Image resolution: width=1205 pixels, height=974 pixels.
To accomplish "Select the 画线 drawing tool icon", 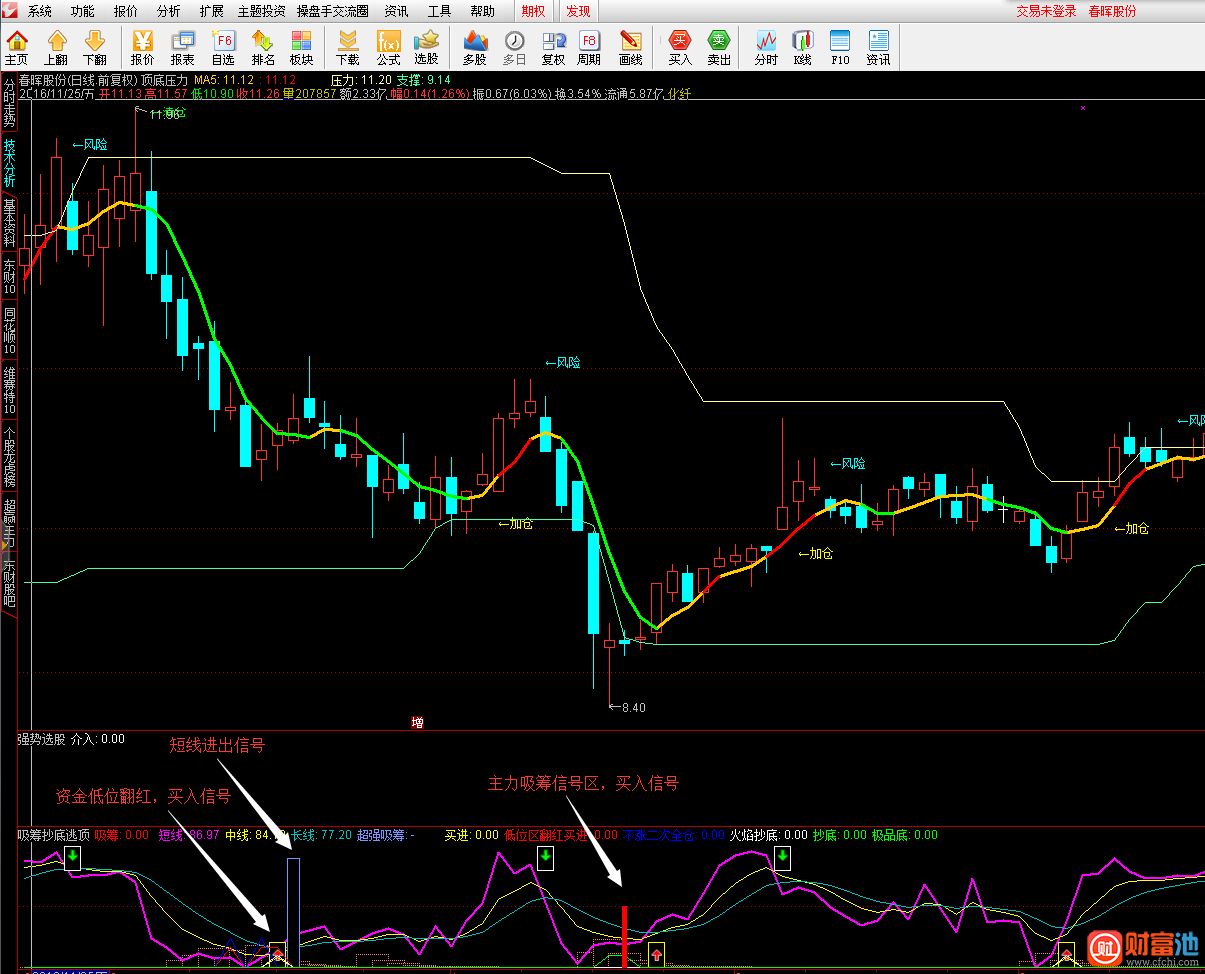I will pyautogui.click(x=631, y=47).
